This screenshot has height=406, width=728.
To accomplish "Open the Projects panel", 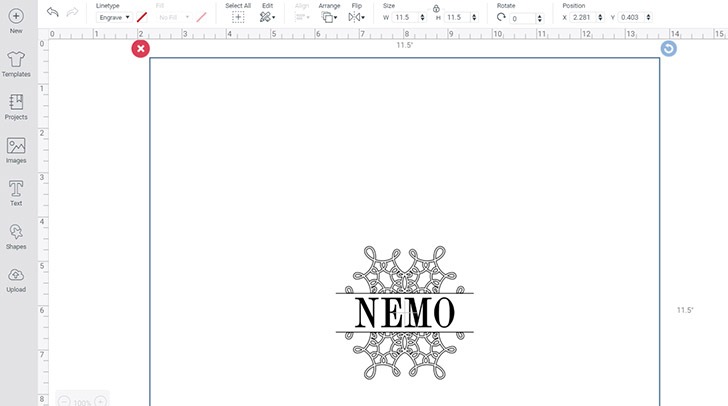I will tap(16, 107).
